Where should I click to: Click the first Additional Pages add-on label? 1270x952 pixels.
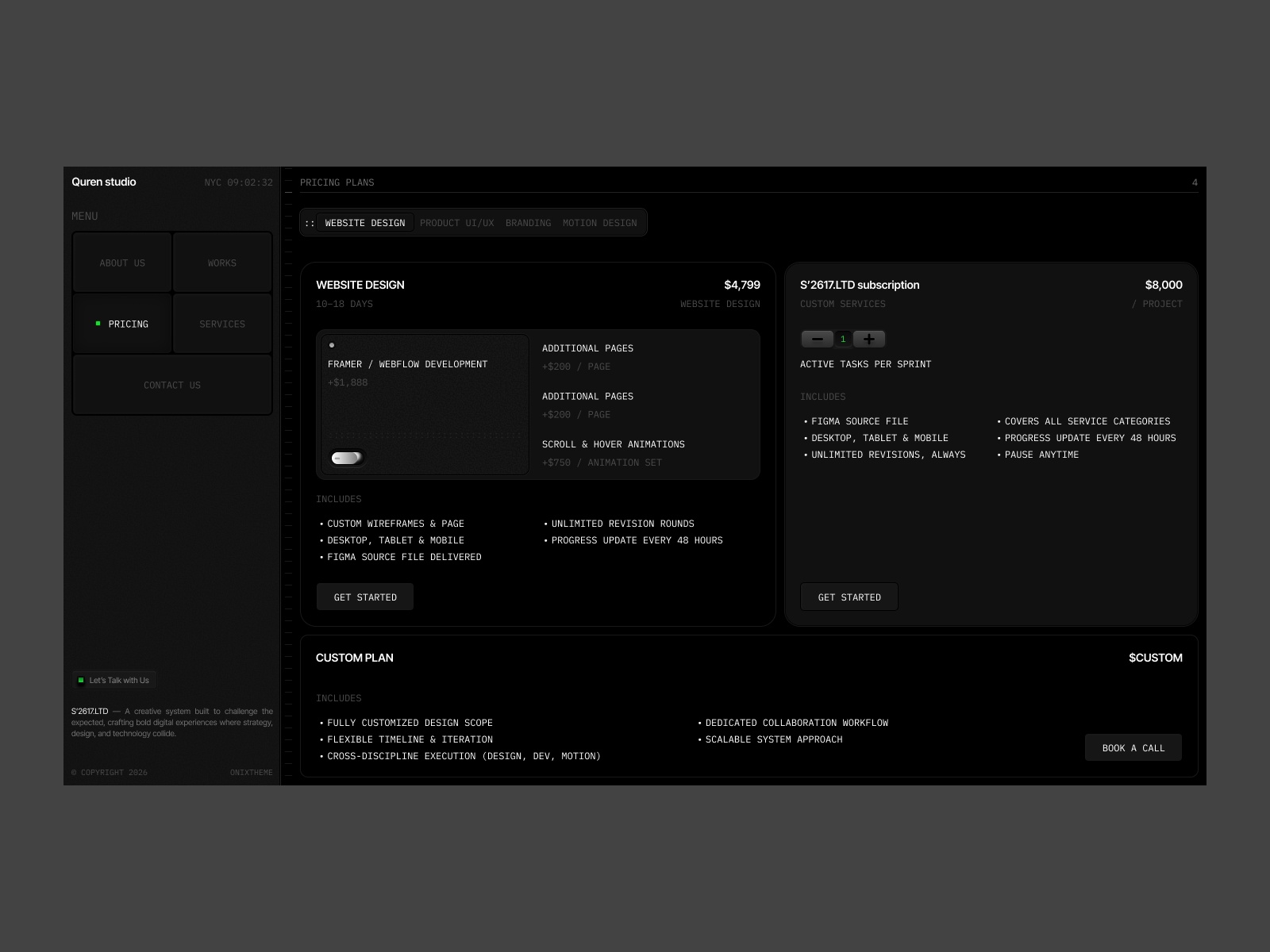587,348
